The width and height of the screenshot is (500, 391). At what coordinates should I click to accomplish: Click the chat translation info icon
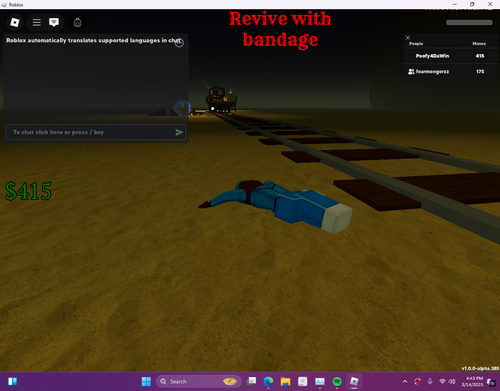(x=179, y=43)
